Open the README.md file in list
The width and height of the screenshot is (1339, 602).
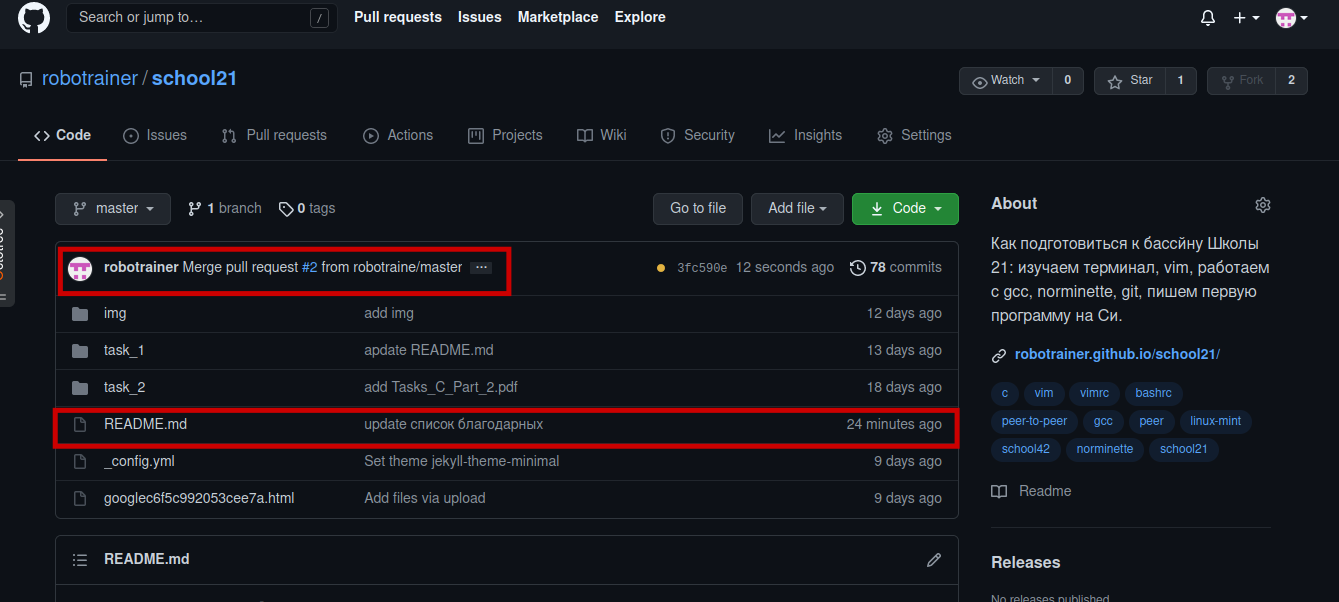point(145,424)
